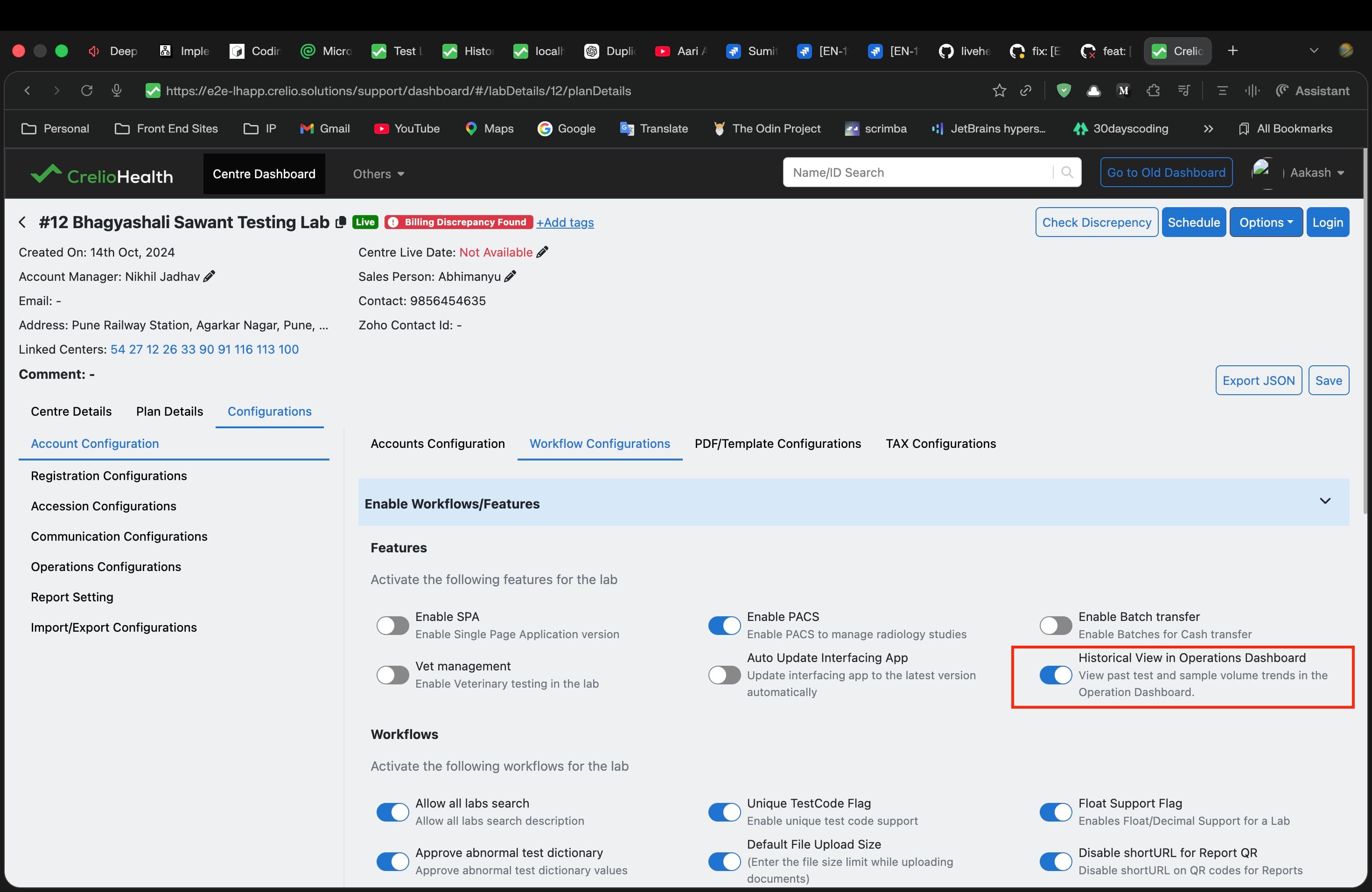Open the green shield extension icon
Viewport: 1372px width, 892px height.
1064,91
